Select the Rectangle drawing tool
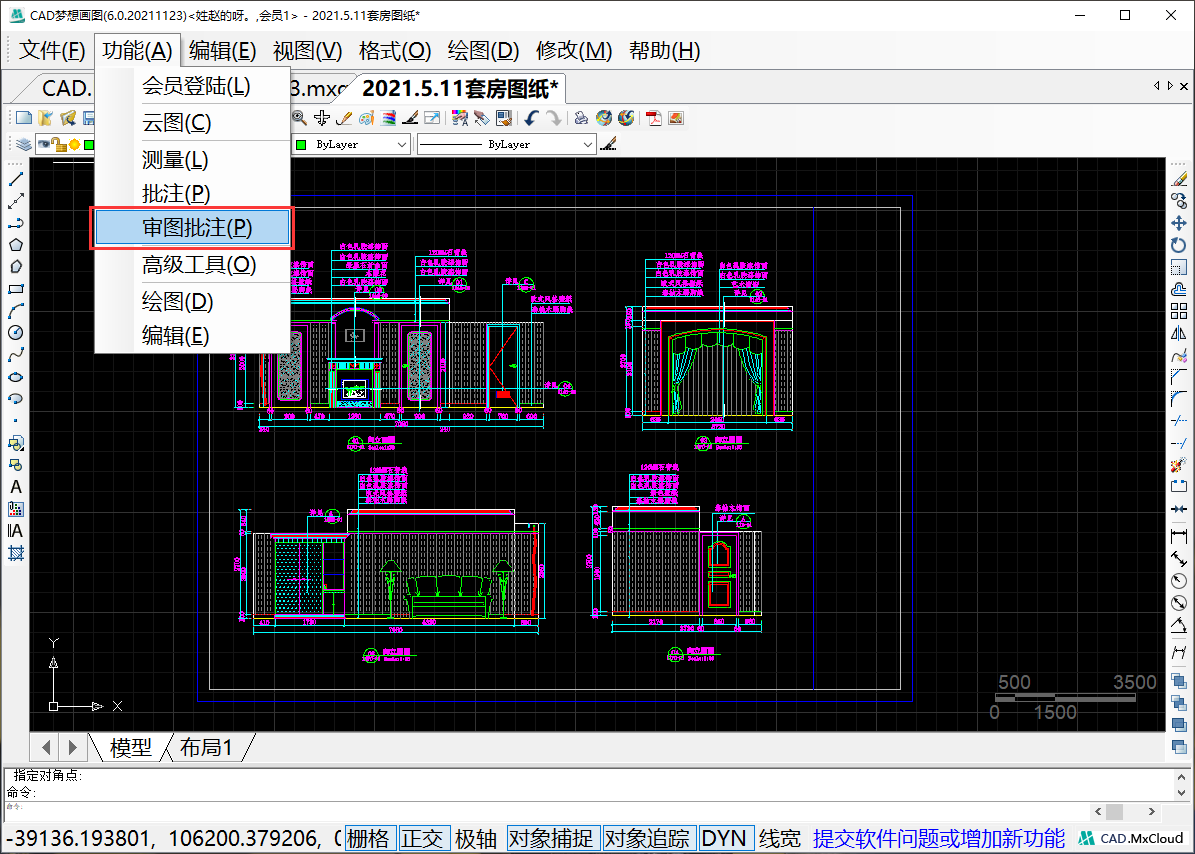Screen dimensions: 1195x854 15,289
